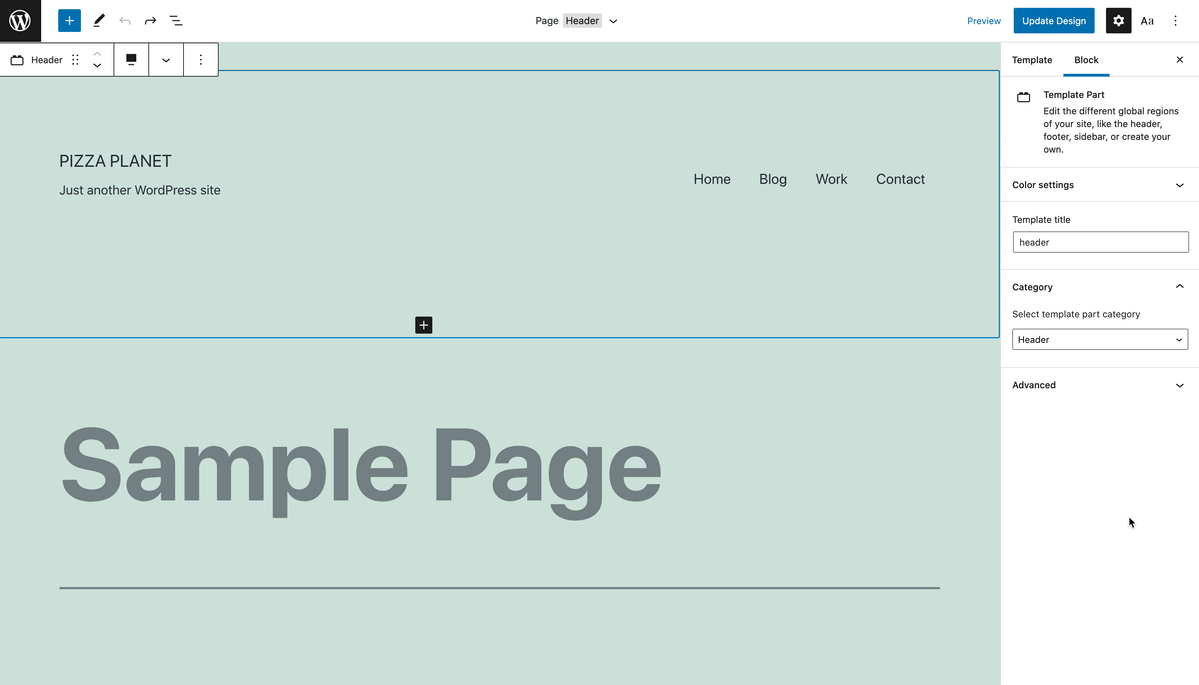The image size is (1199, 685).
Task: Open editor options kebab menu
Action: (x=1175, y=21)
